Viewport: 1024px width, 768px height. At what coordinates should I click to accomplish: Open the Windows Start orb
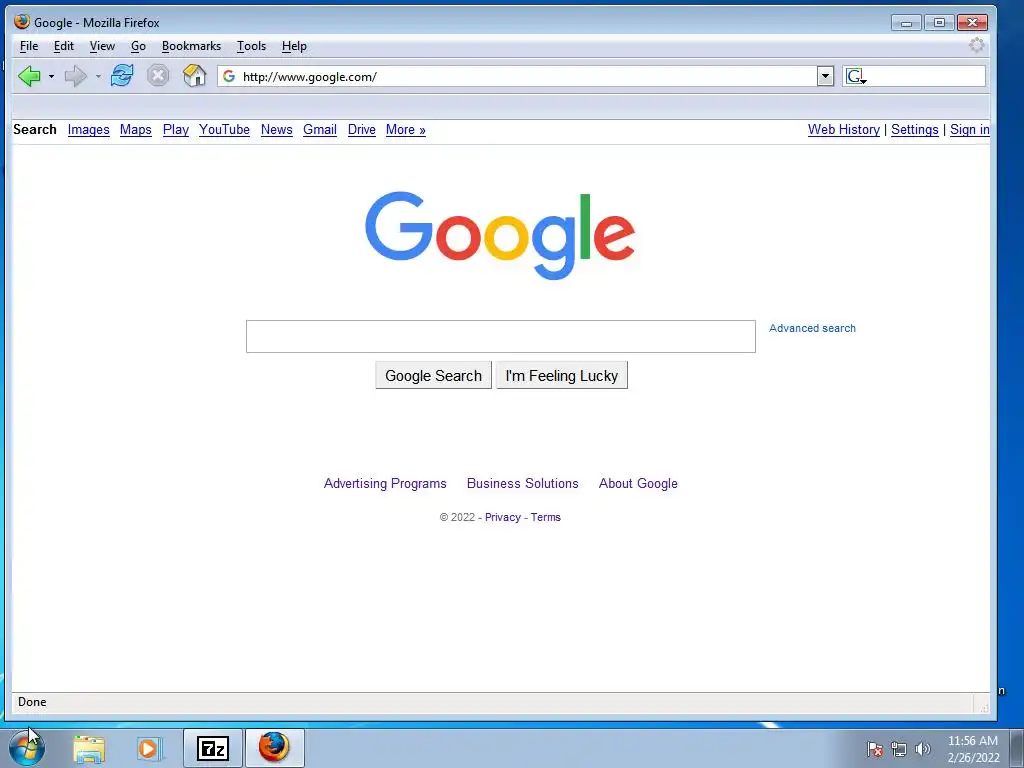[x=27, y=748]
